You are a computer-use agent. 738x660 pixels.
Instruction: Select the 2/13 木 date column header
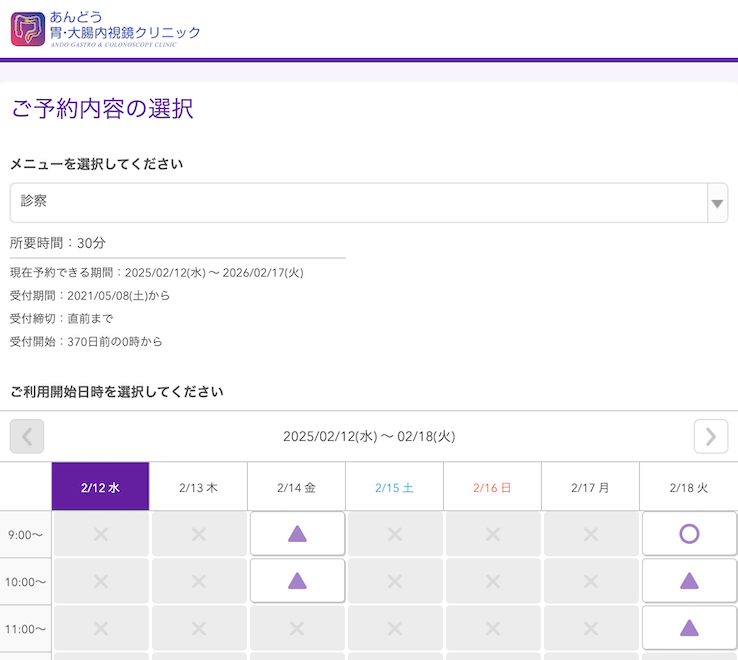(x=198, y=487)
